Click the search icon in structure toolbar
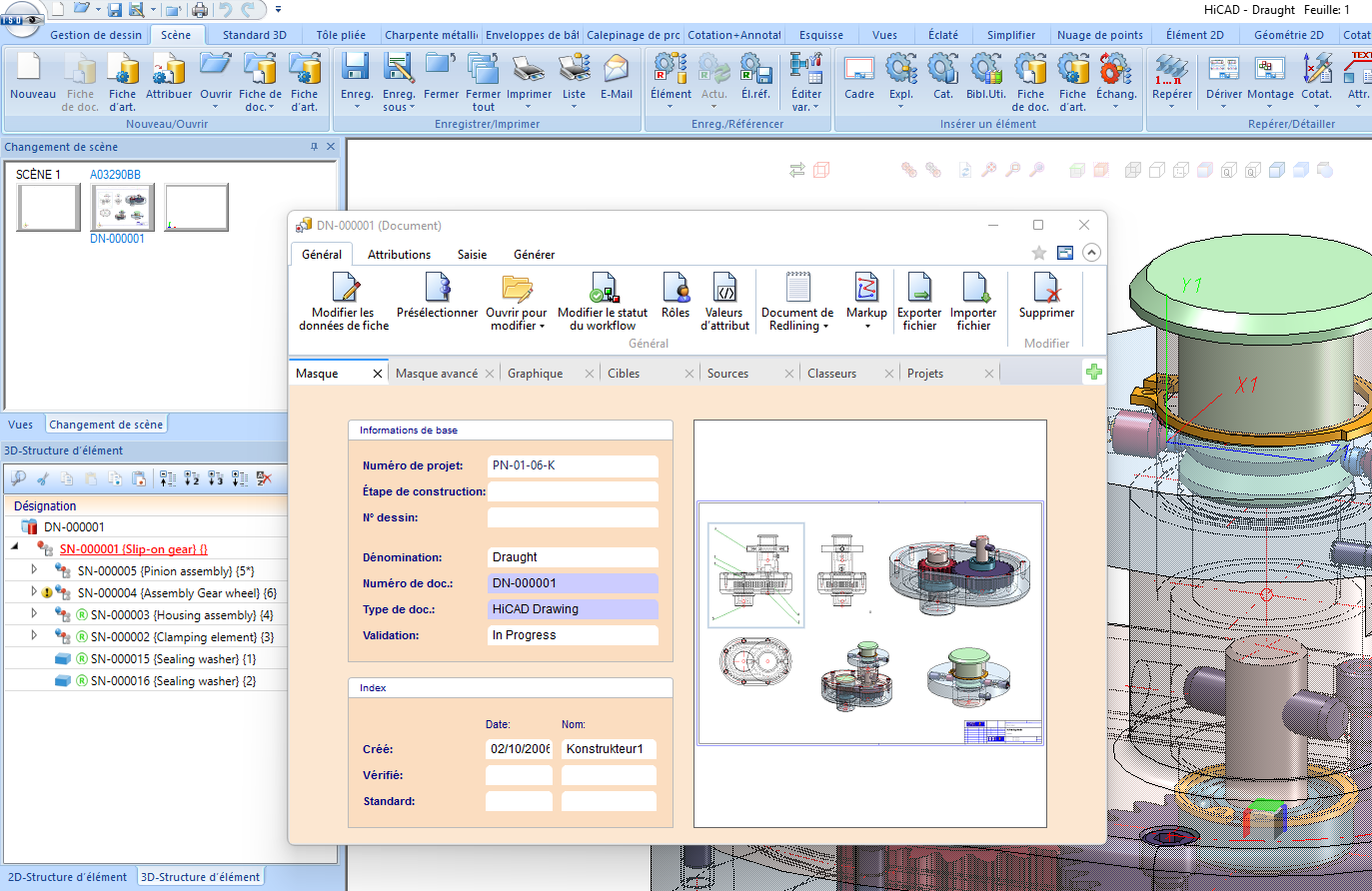1372x891 pixels. (18, 478)
